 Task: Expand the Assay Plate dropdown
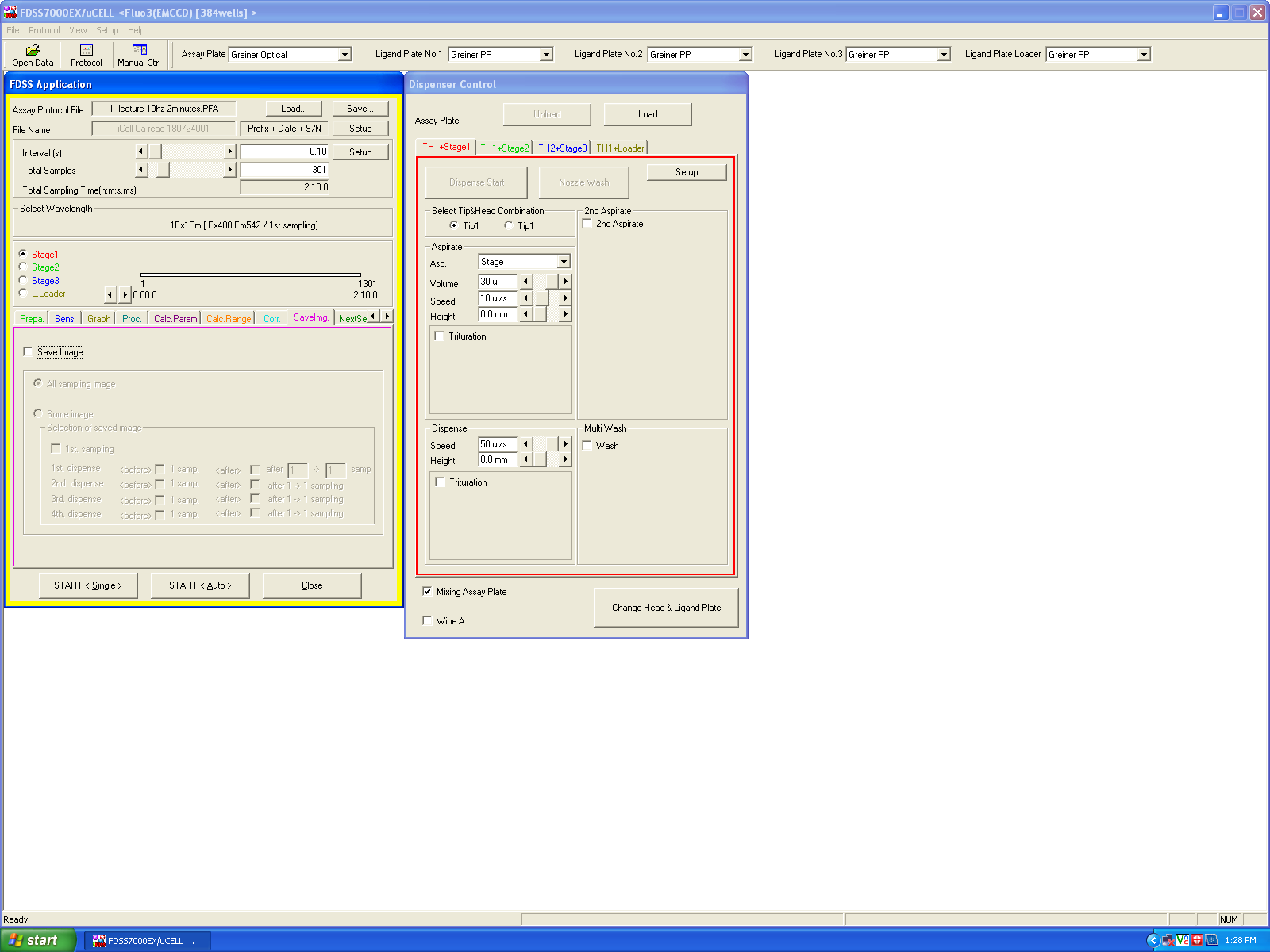[x=344, y=55]
